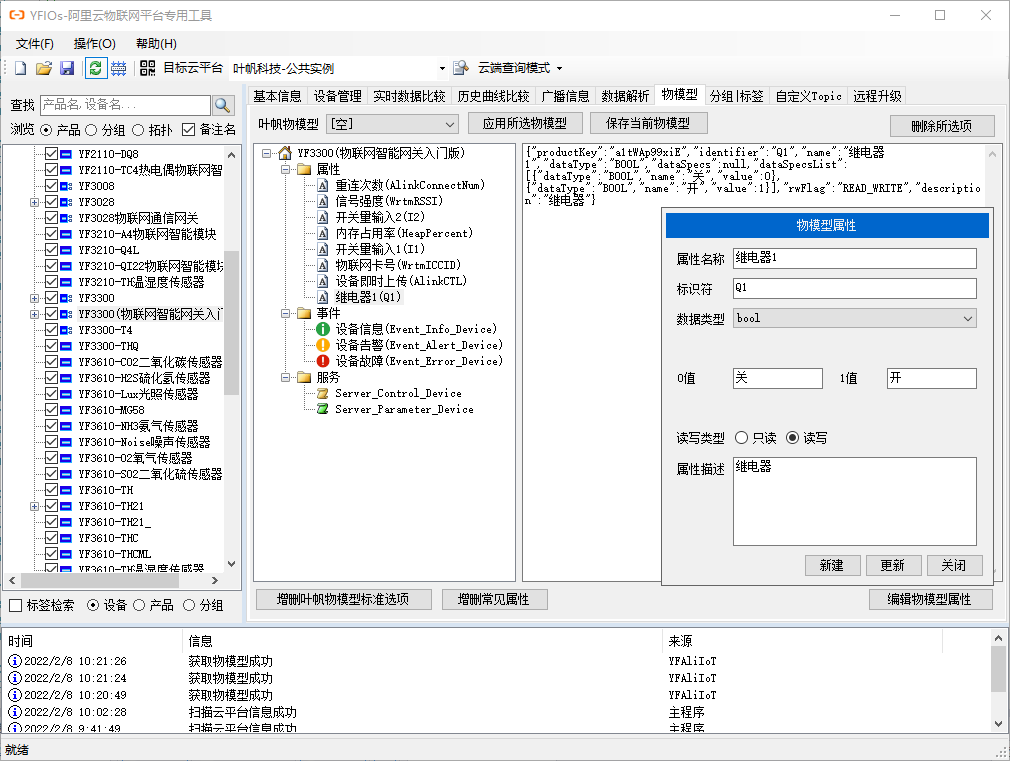Select the 拓扑 browse radio button
The width and height of the screenshot is (1010, 761).
coord(138,130)
